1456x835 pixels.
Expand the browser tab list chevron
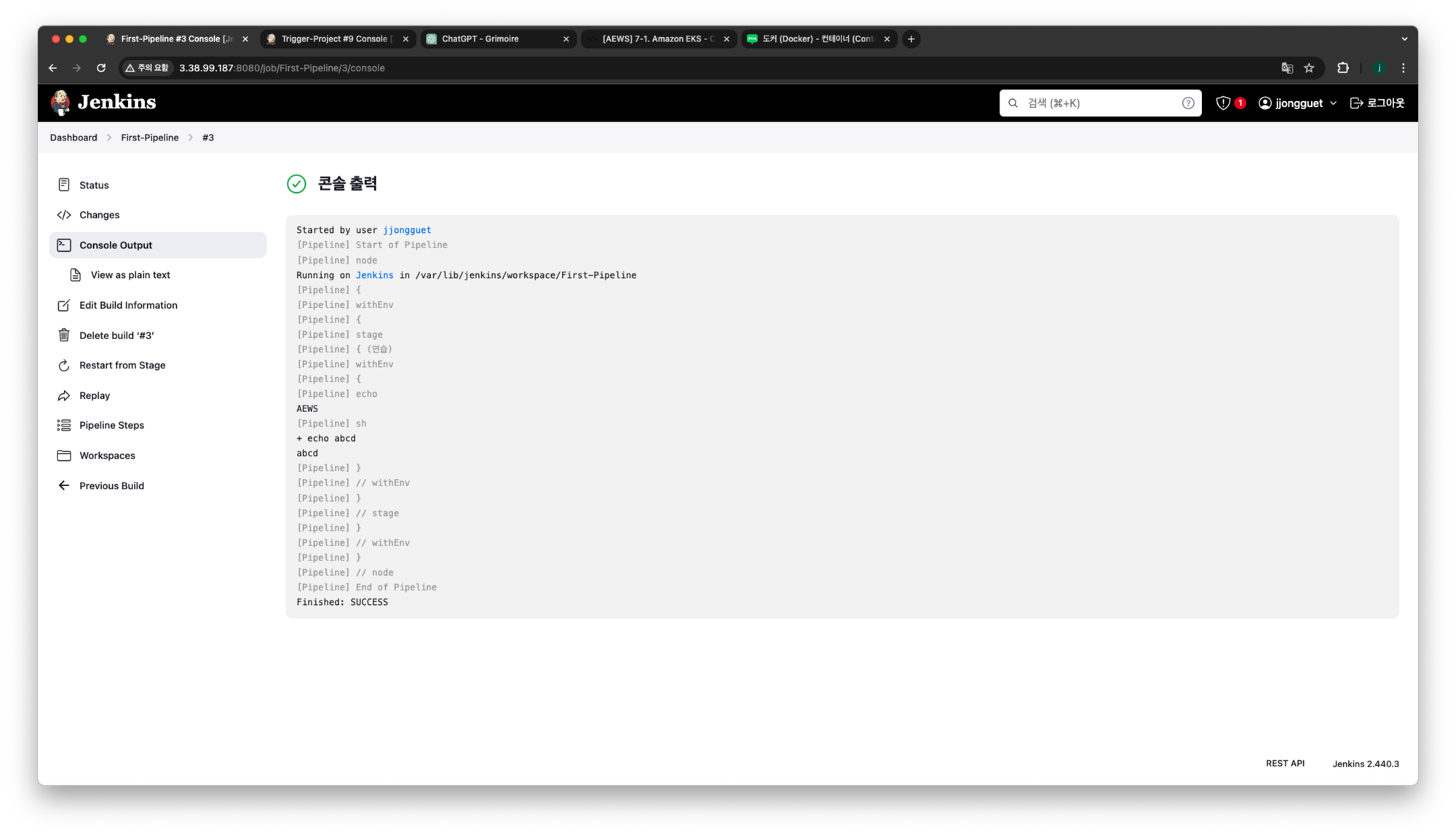[x=1404, y=39]
